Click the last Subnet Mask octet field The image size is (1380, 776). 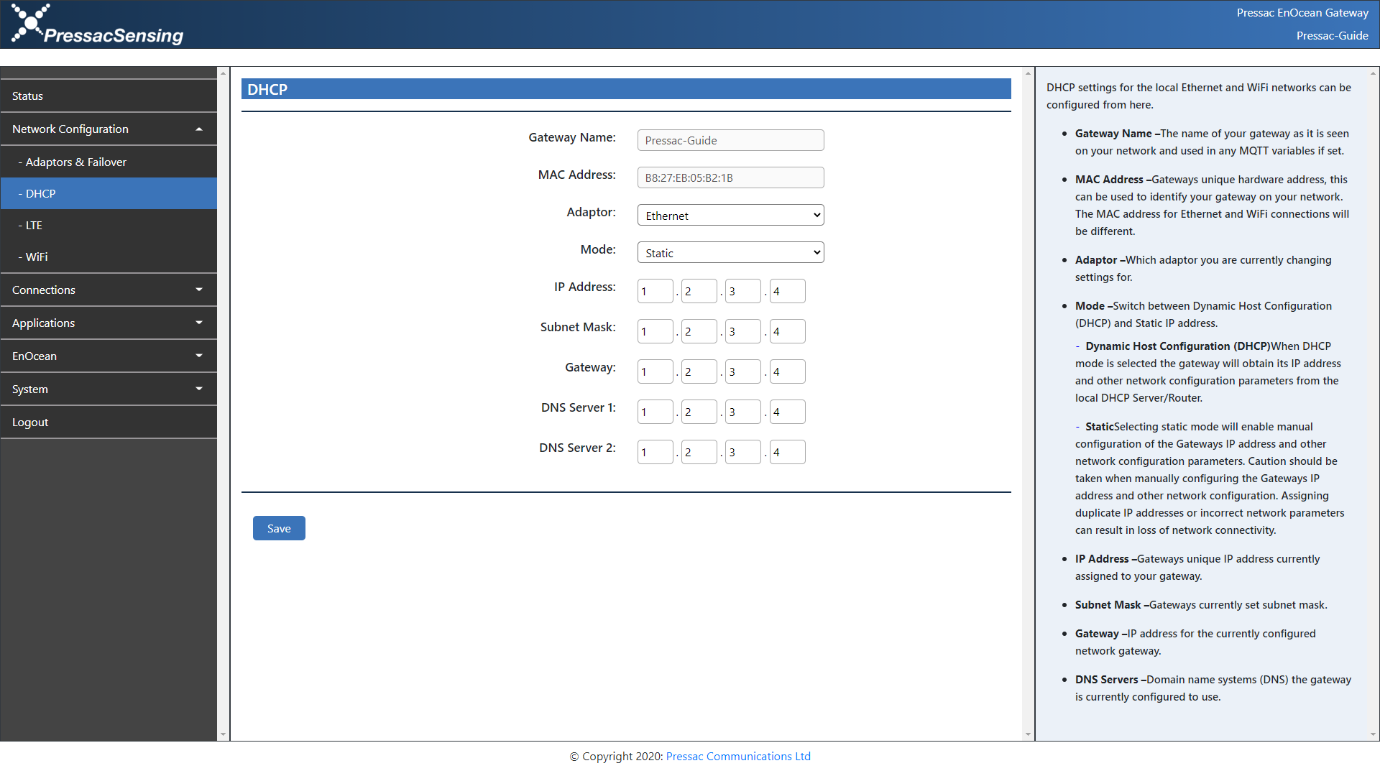click(787, 331)
